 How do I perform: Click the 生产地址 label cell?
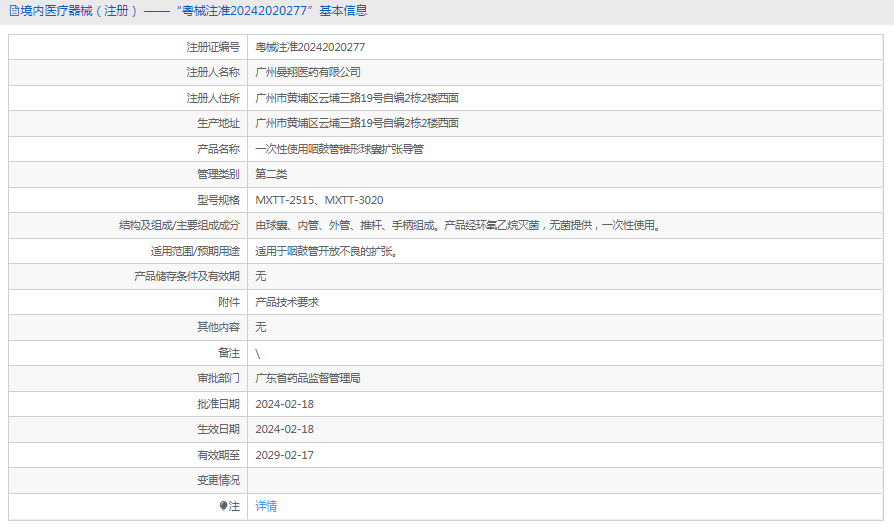pyautogui.click(x=128, y=123)
